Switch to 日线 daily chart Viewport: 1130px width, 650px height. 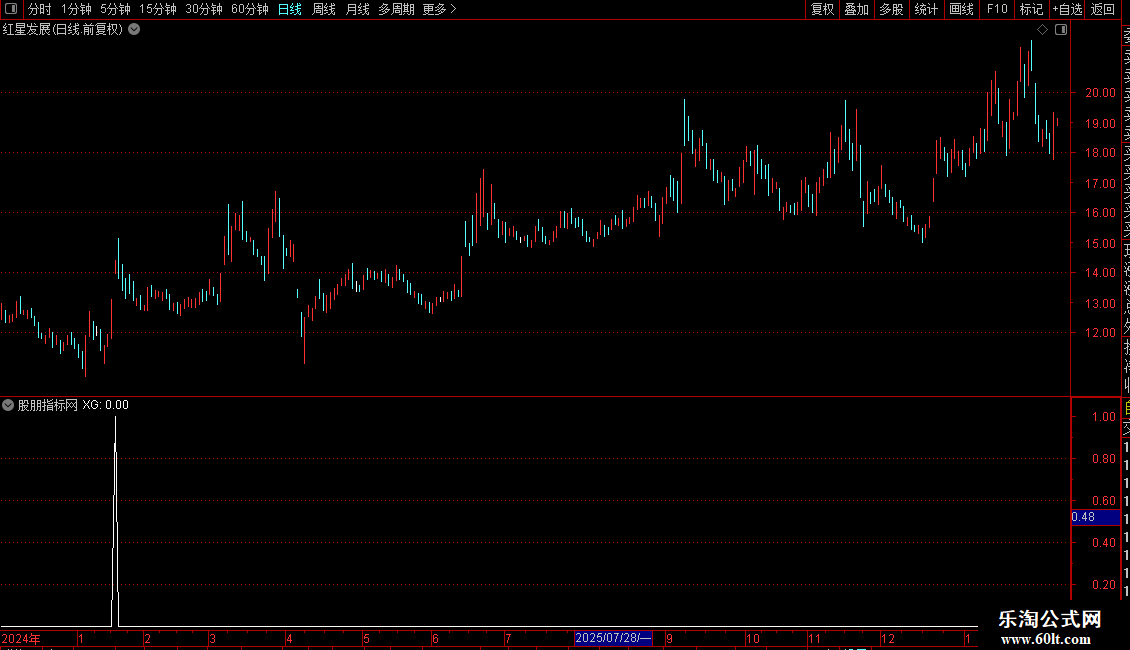[x=290, y=9]
